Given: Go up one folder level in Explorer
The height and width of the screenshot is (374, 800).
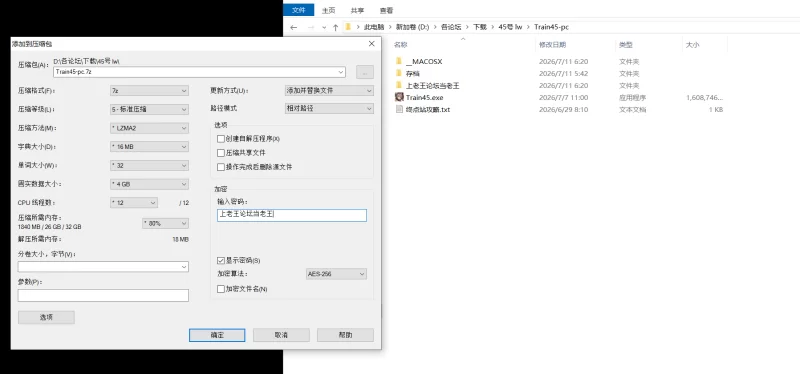Looking at the screenshot, I should point(335,27).
